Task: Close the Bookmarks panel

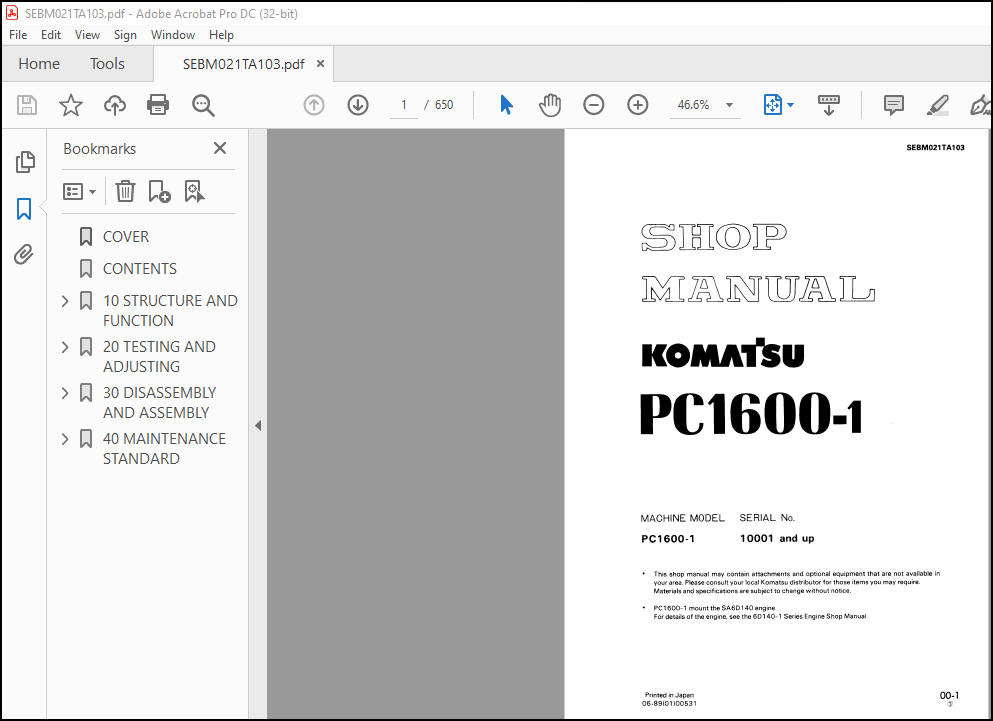Action: [220, 148]
